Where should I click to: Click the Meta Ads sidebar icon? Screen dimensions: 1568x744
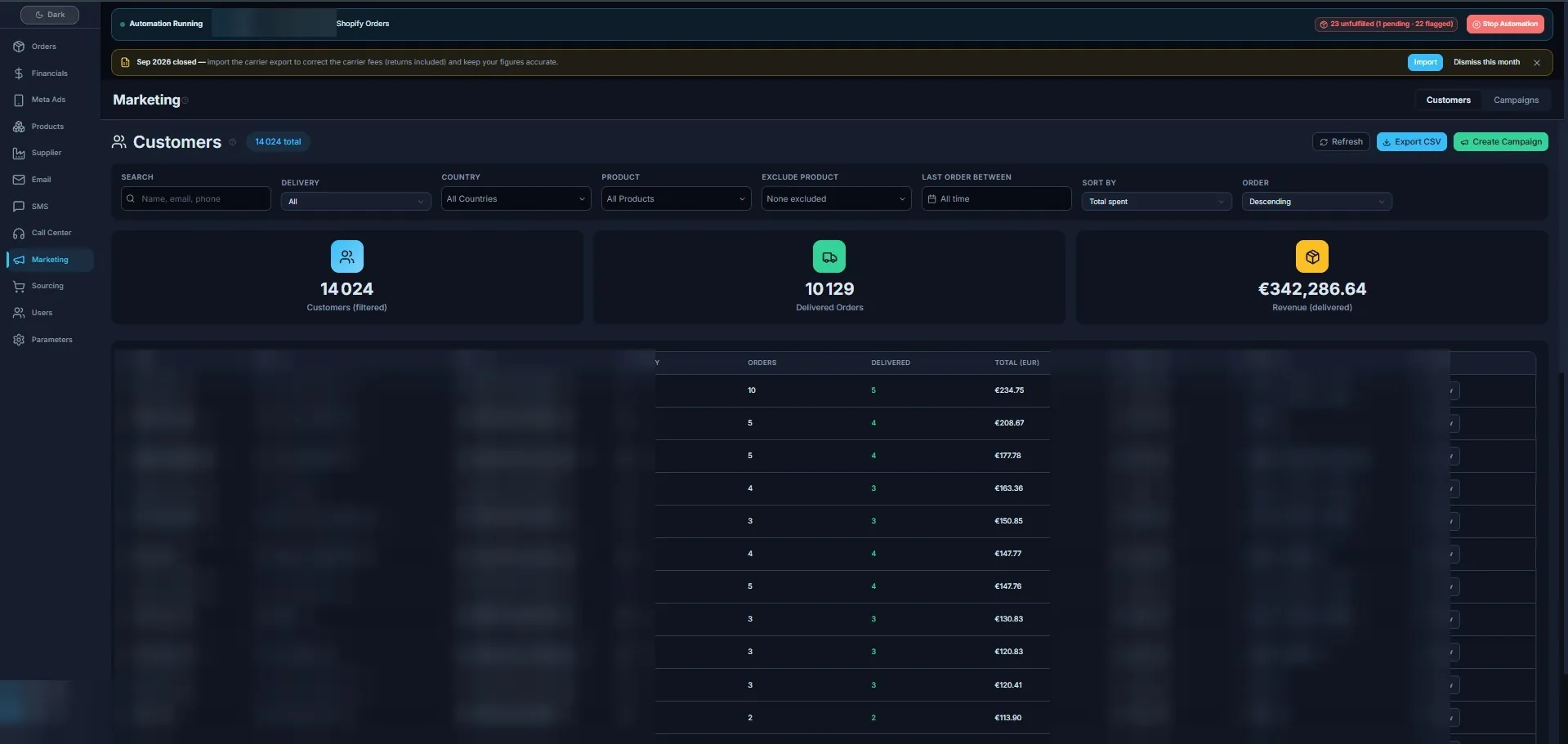19,100
